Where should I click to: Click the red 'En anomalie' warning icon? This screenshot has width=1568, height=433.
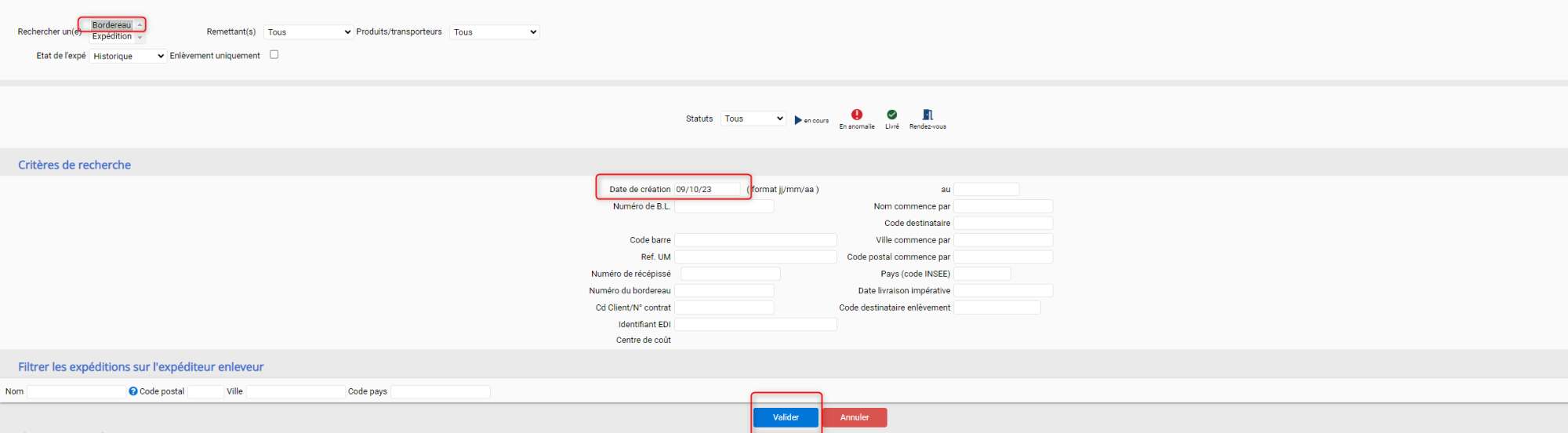(x=856, y=115)
